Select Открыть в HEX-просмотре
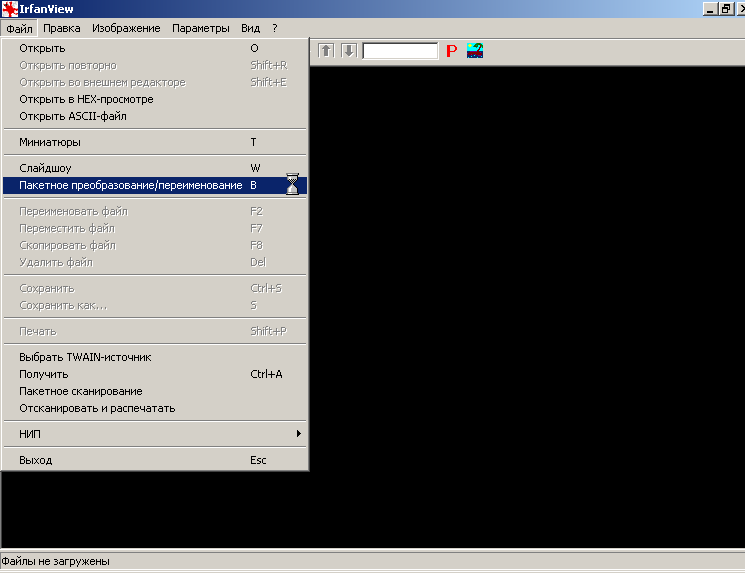The image size is (745, 573). coord(155,99)
